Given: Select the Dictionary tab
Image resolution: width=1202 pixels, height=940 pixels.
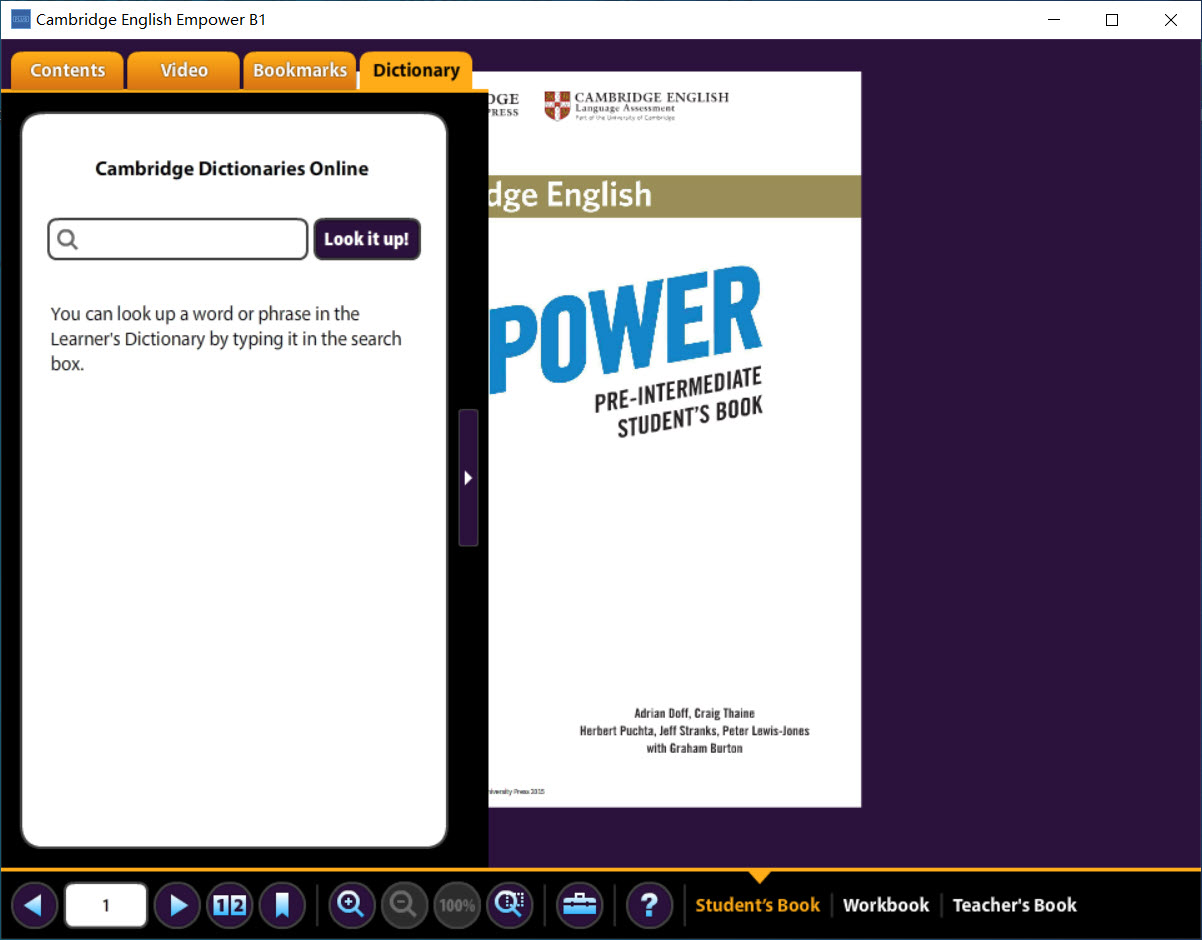Looking at the screenshot, I should click(x=416, y=71).
